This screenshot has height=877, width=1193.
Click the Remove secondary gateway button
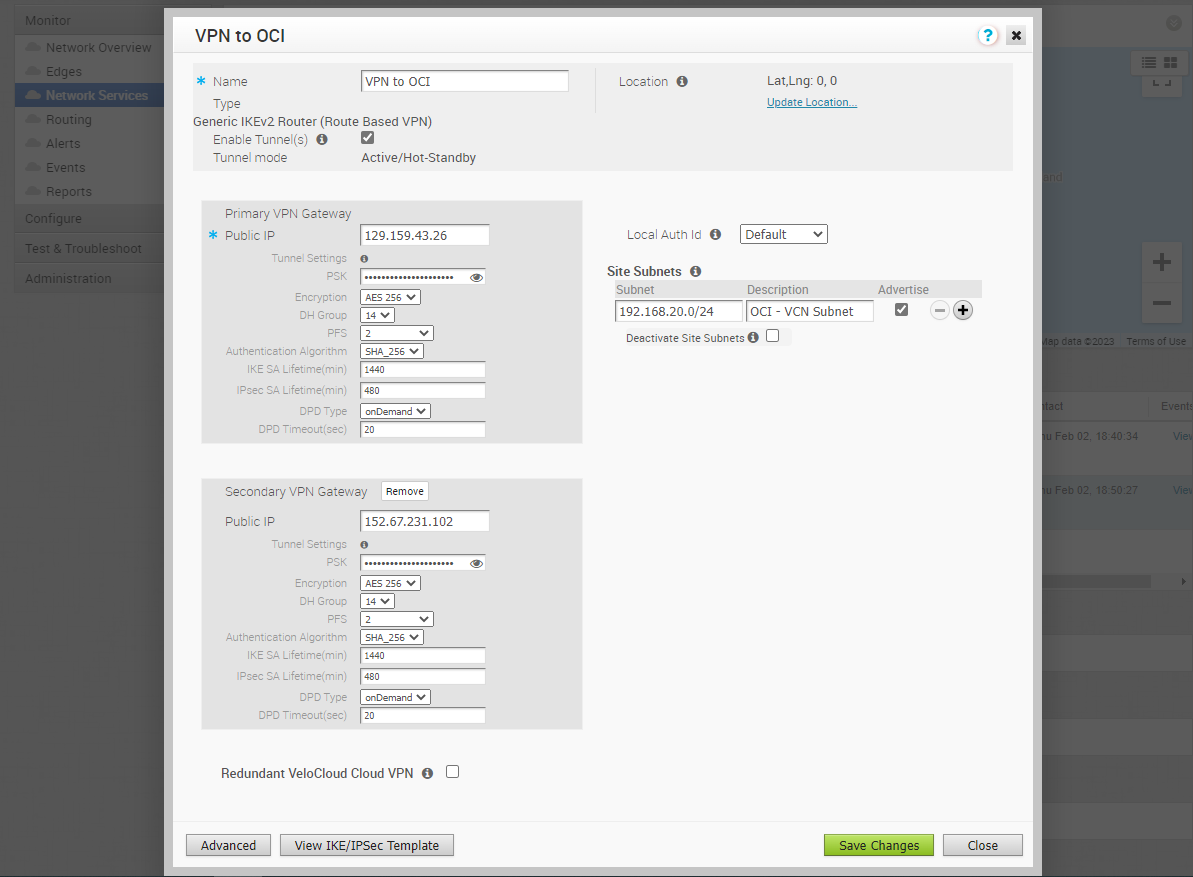coord(405,491)
